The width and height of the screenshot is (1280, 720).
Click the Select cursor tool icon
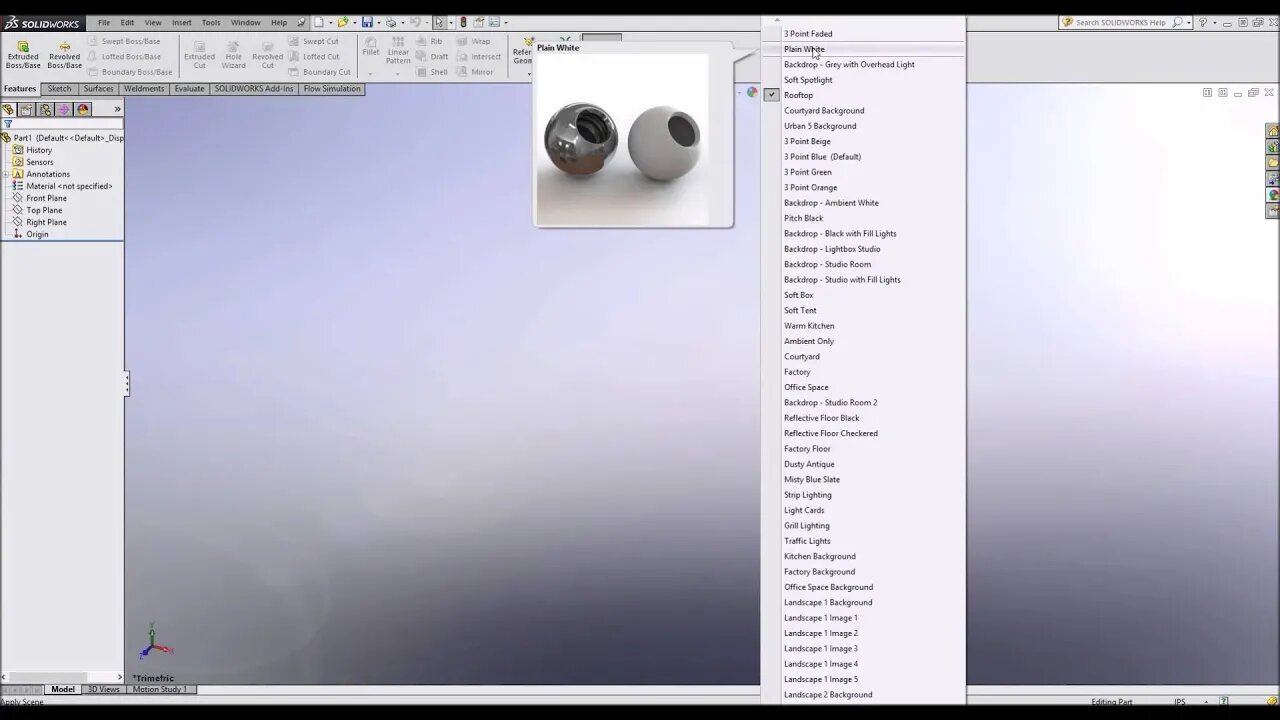[x=439, y=22]
